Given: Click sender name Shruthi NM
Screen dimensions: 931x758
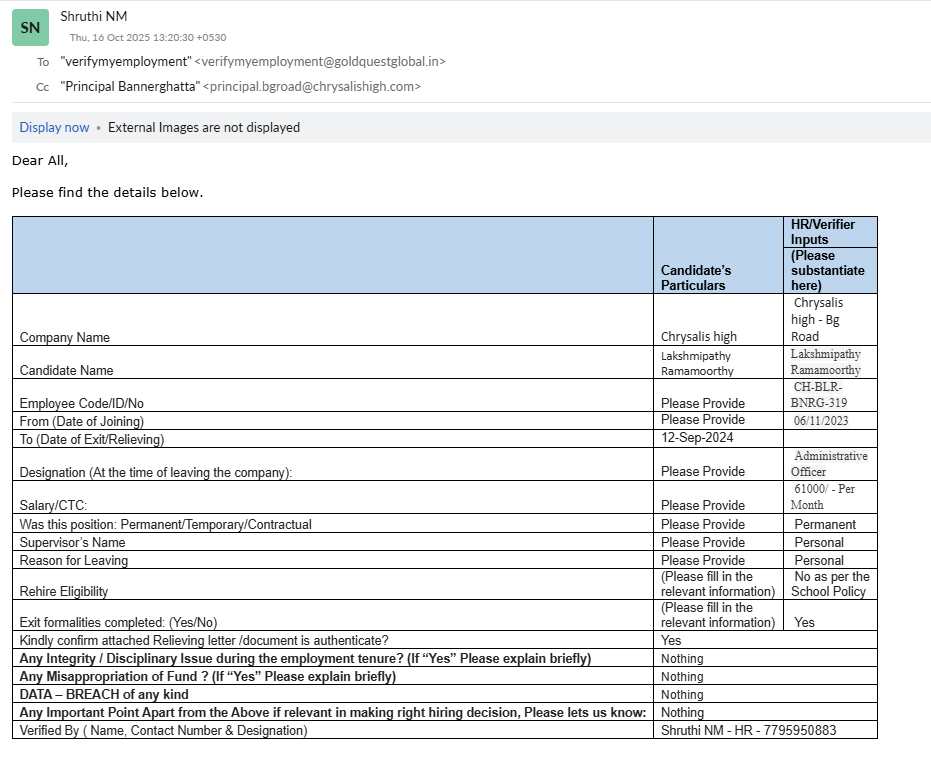Looking at the screenshot, I should point(93,16).
